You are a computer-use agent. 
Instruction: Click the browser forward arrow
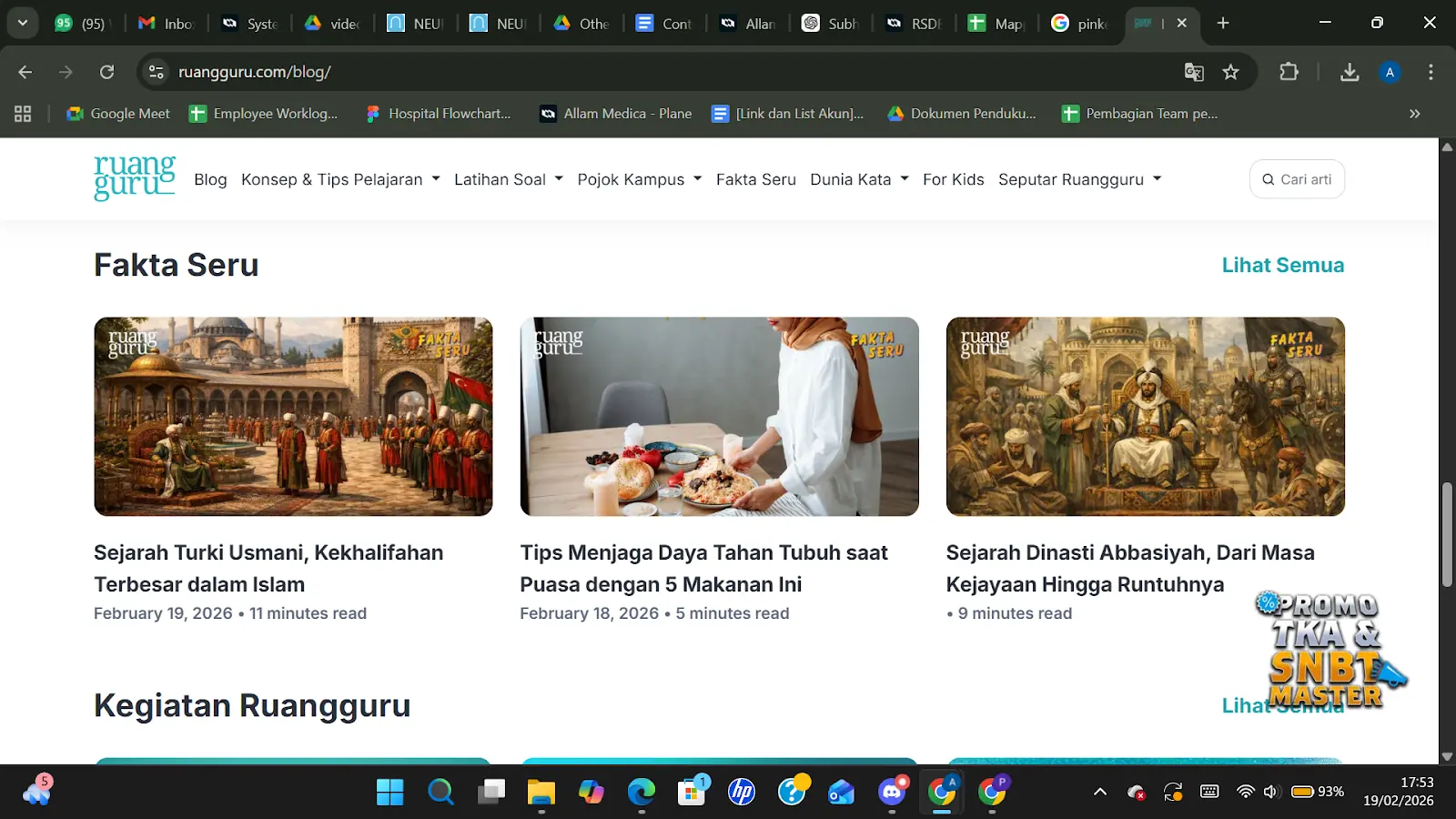66,72
